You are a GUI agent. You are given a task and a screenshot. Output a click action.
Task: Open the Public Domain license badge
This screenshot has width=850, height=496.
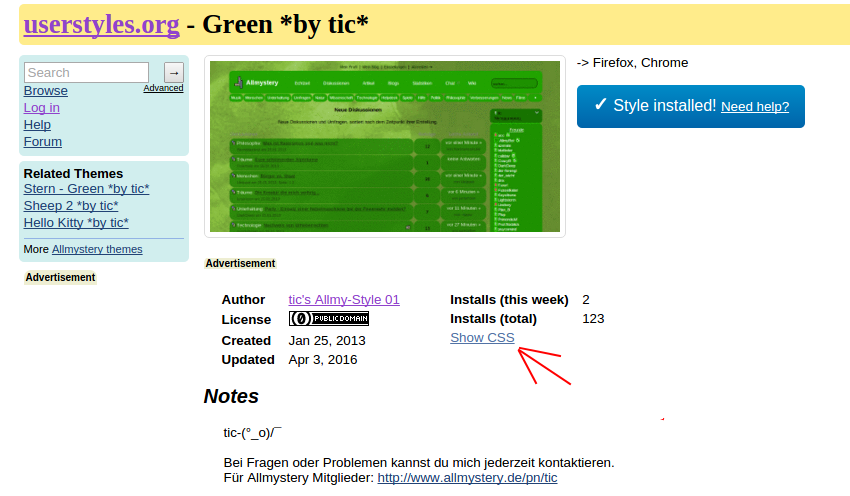click(329, 319)
